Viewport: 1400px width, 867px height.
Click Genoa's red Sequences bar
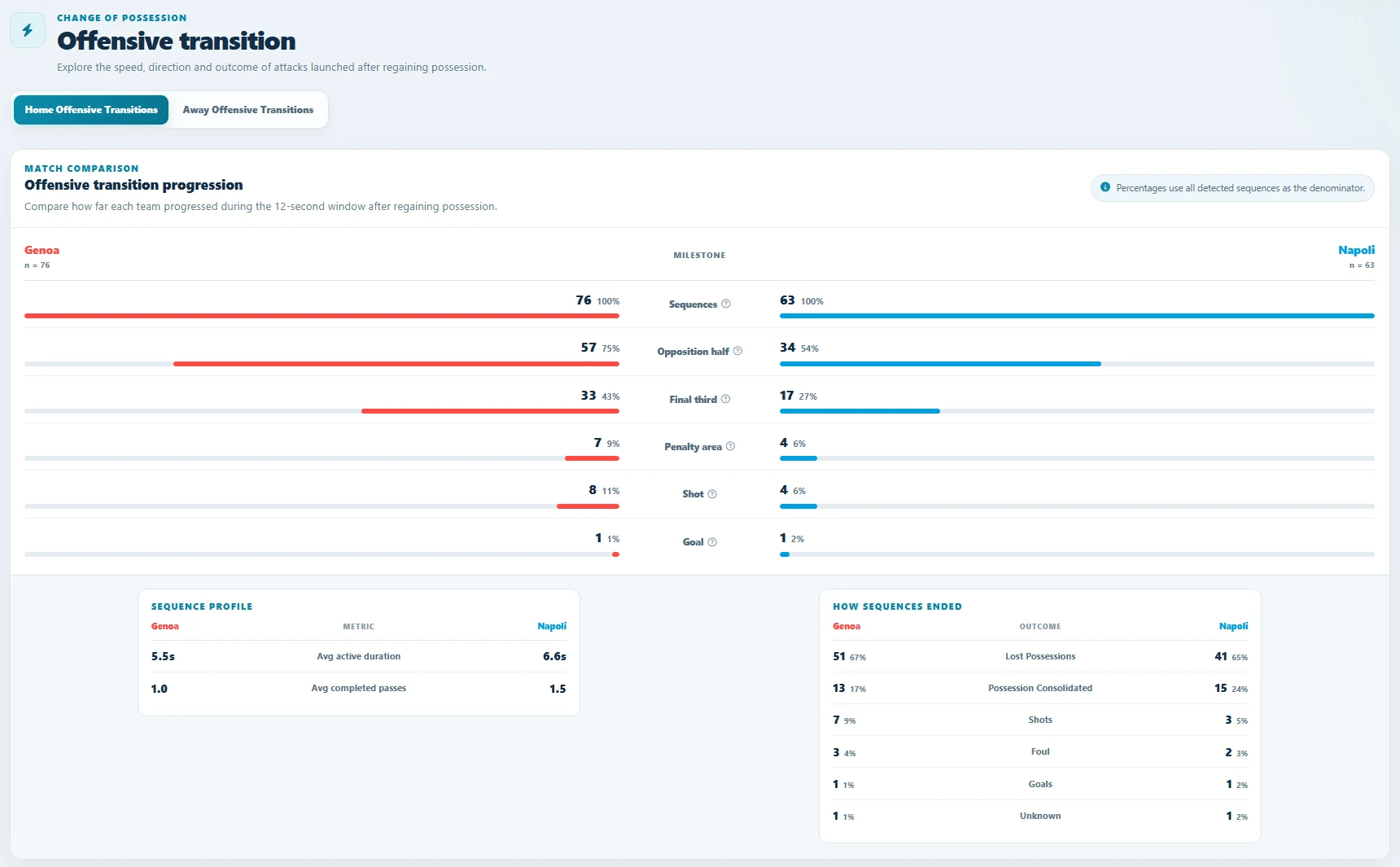click(322, 316)
